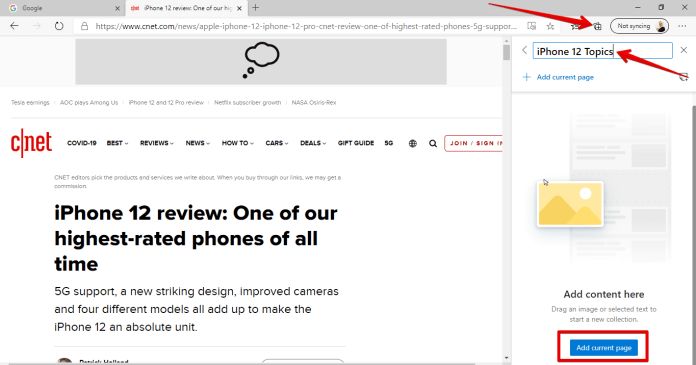
Task: Close the iPhone 12 review tab
Action: [x=239, y=8]
